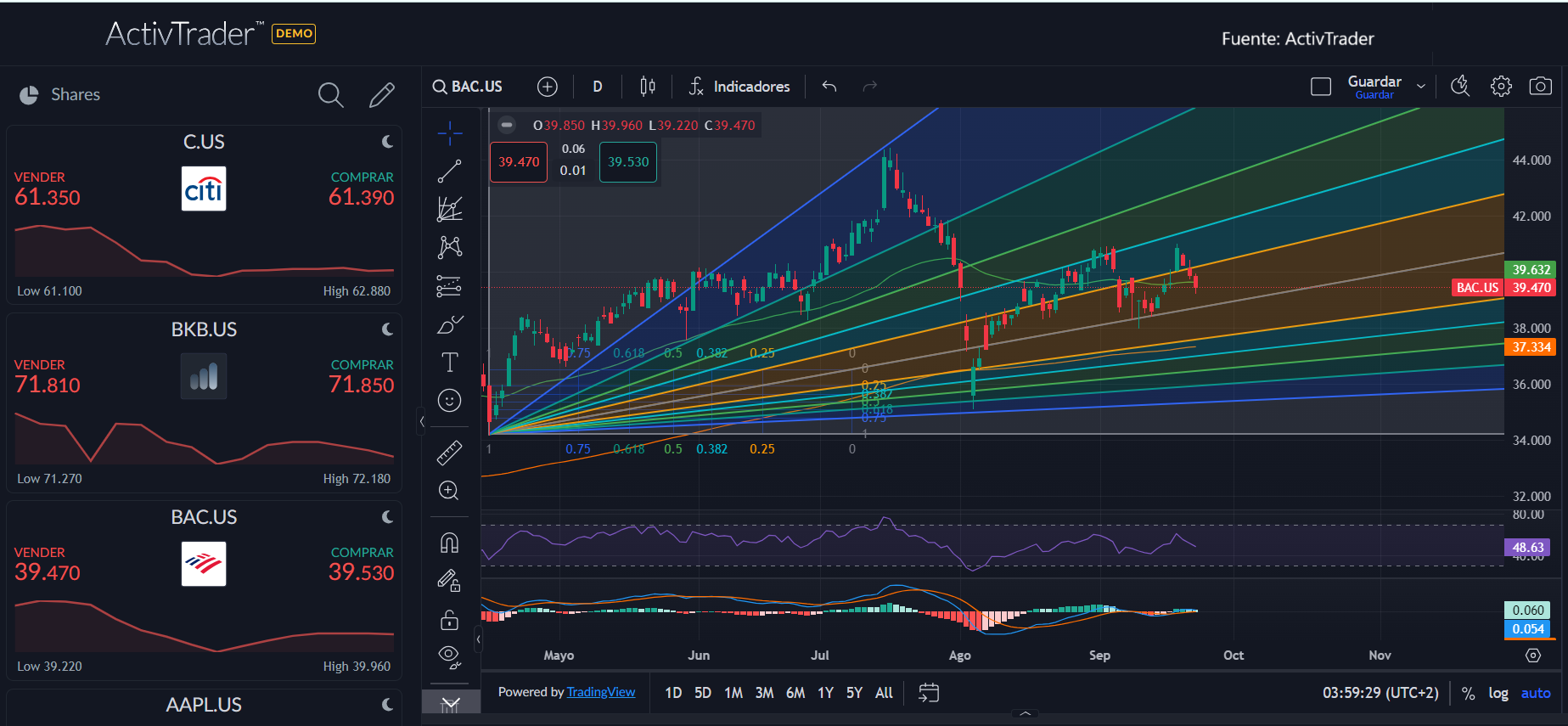Viewport: 1568px width, 726px height.
Task: Activate the magnet snap mode
Action: pos(449,543)
